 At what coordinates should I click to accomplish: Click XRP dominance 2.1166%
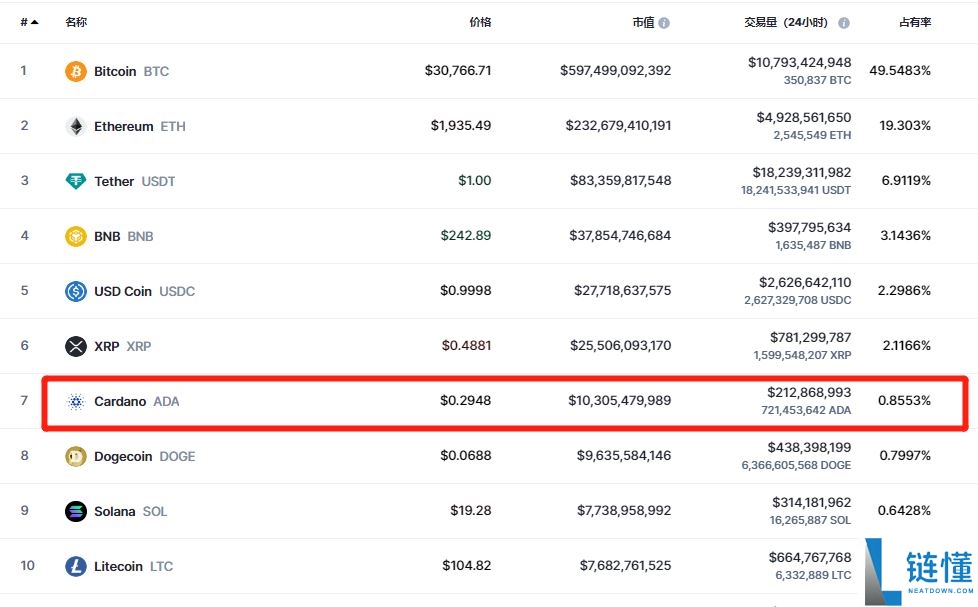point(907,345)
